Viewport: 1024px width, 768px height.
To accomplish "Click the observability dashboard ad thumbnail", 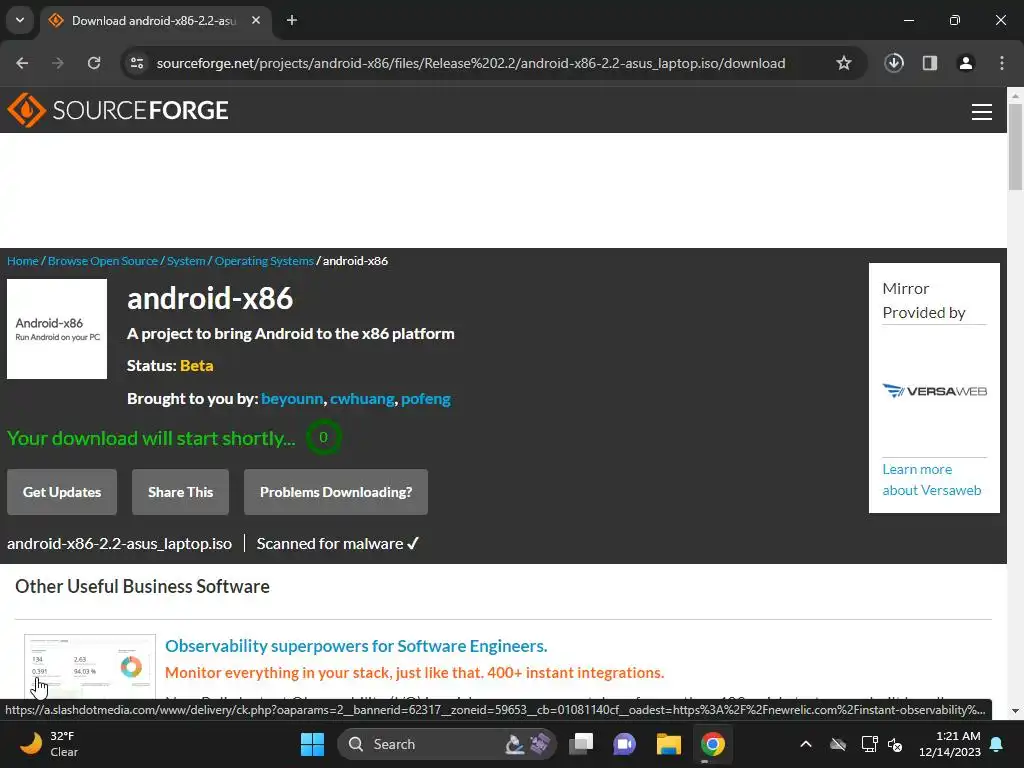I will click(90, 666).
